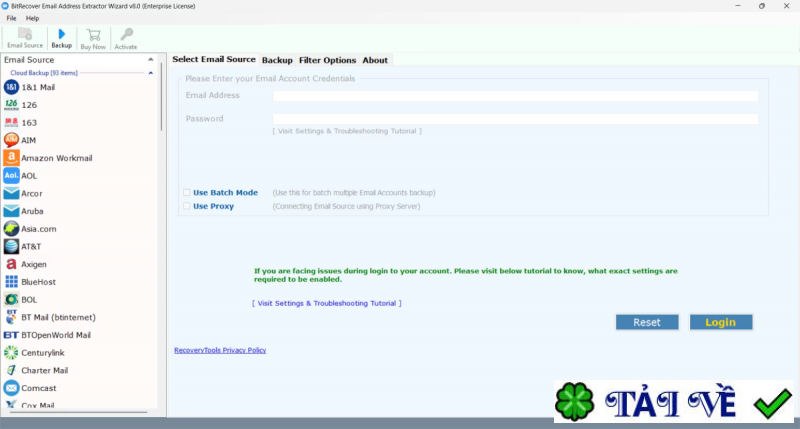Pick the AOL source icon
Viewport: 800px width, 429px height.
11,175
